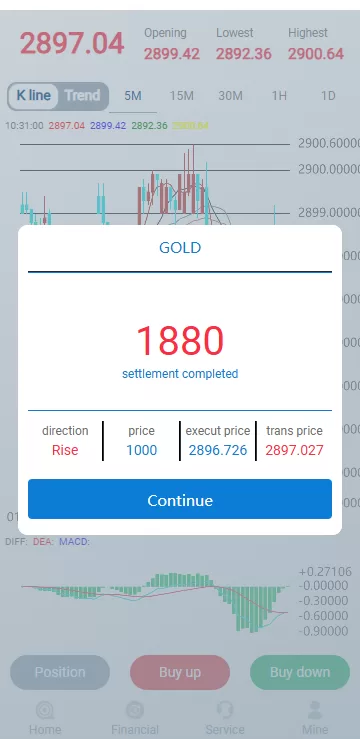
Task: Click the Buy up button
Action: [x=180, y=672]
